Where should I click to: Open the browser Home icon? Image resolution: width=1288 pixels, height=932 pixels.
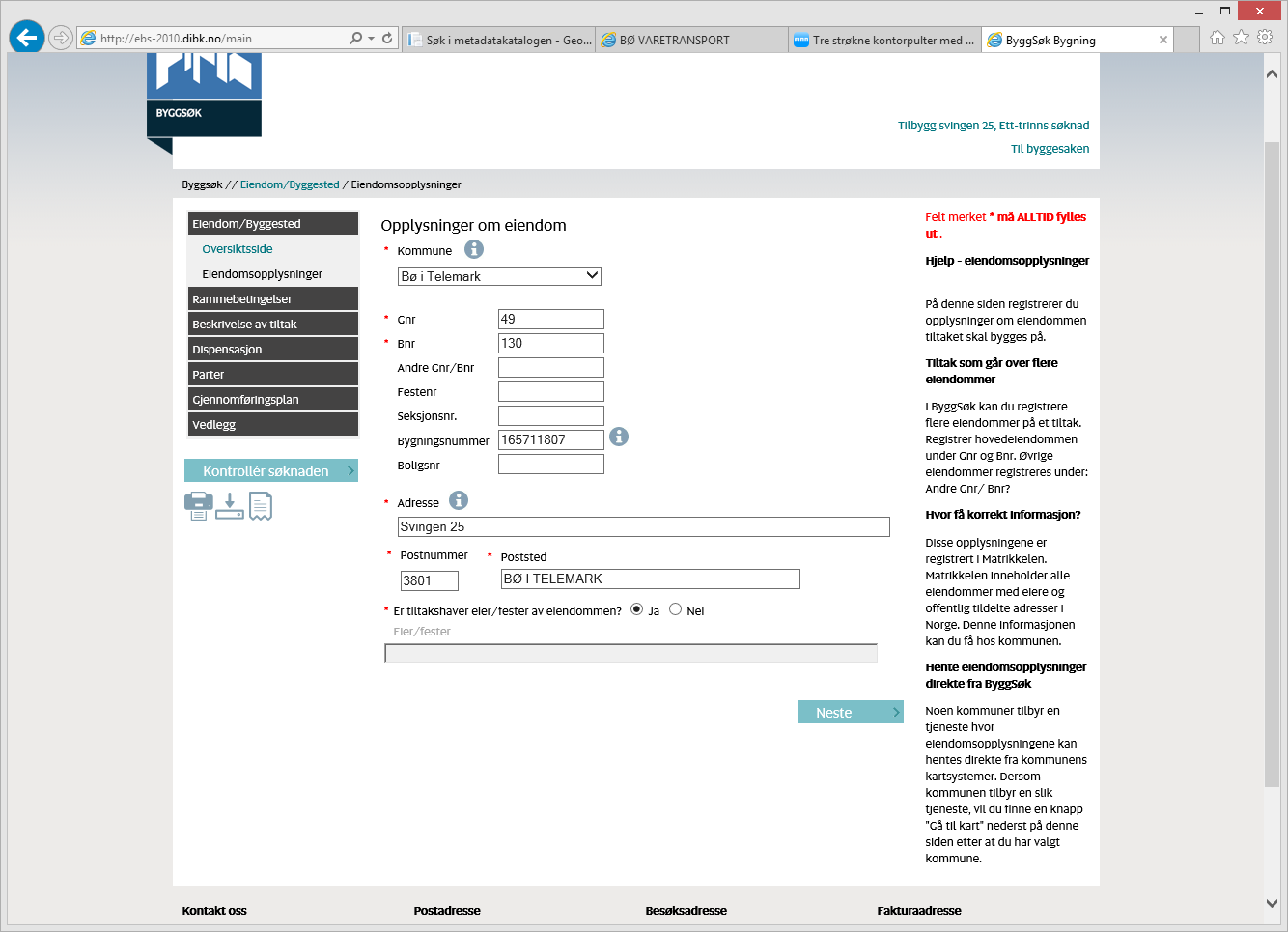click(x=1217, y=38)
